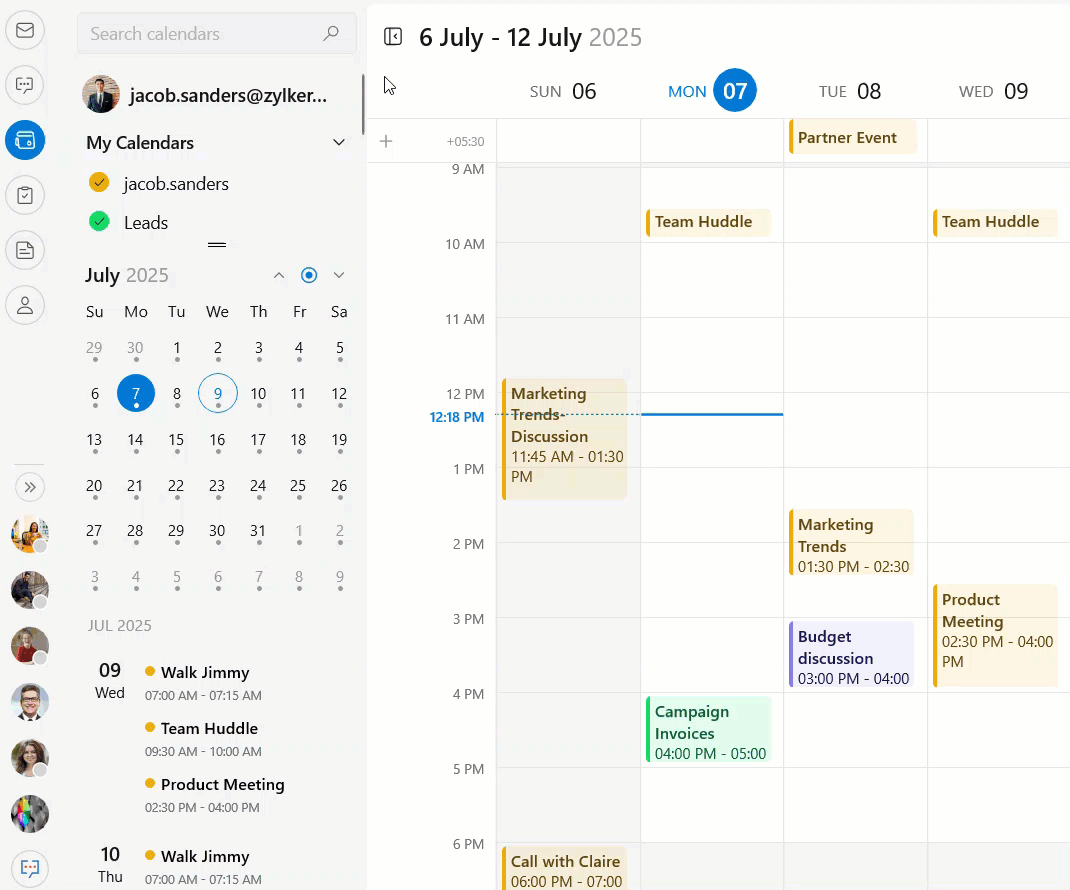Open Walk Jimmy agenda item on 09 Wed
The image size is (1070, 890).
point(205,683)
